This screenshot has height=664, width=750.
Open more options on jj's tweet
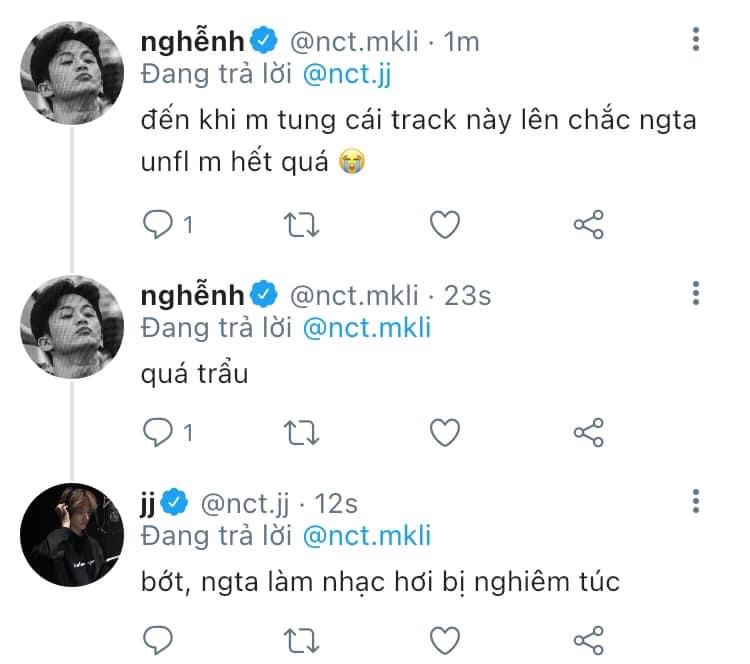696,500
